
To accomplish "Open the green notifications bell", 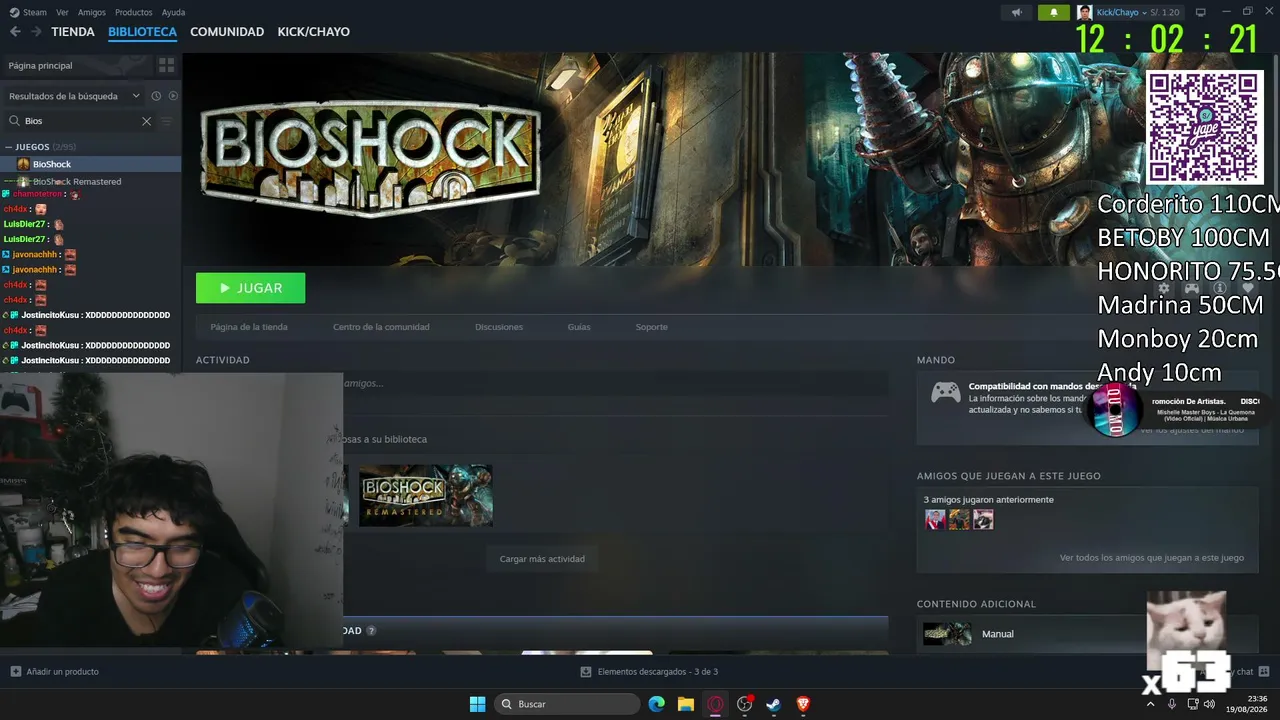I will tap(1053, 12).
